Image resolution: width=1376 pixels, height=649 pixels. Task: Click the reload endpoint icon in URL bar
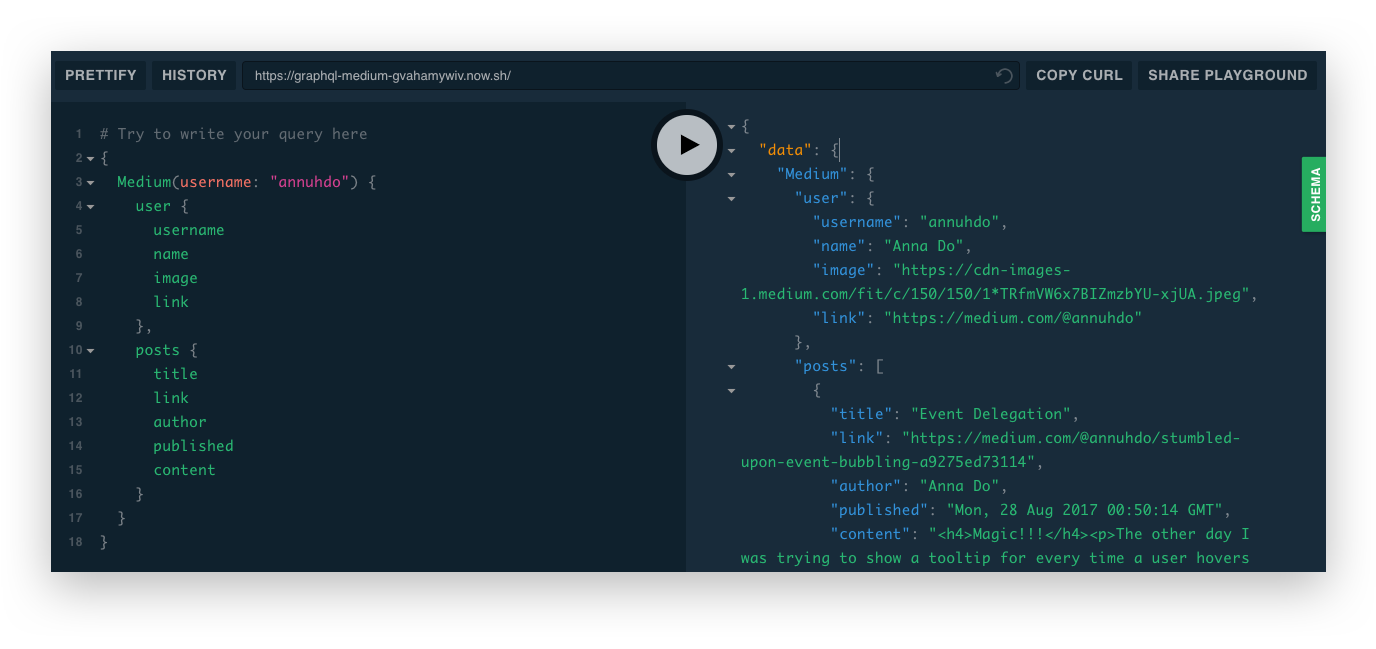tap(1004, 76)
